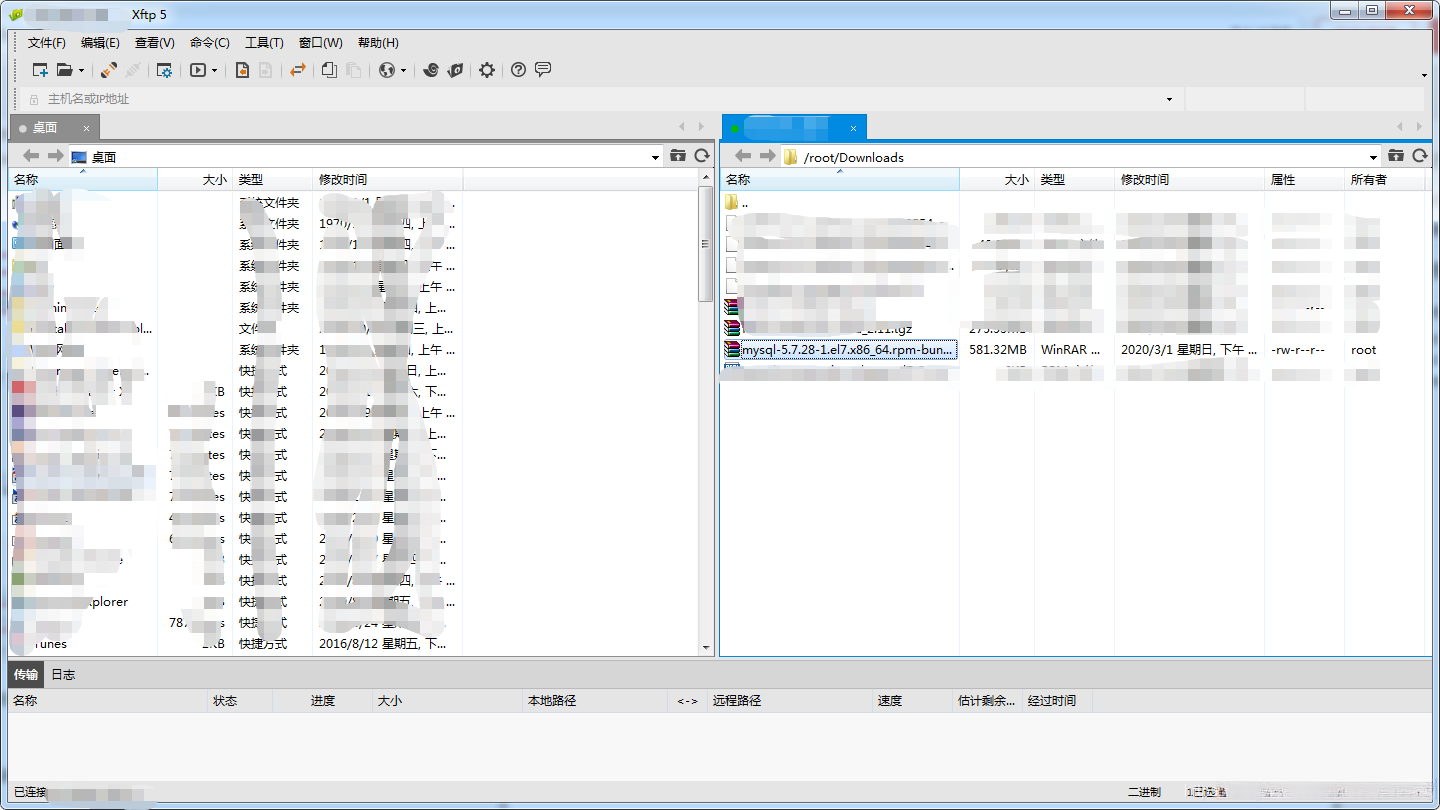This screenshot has height=810, width=1440.
Task: Expand the remote path dropdown
Action: [1374, 157]
